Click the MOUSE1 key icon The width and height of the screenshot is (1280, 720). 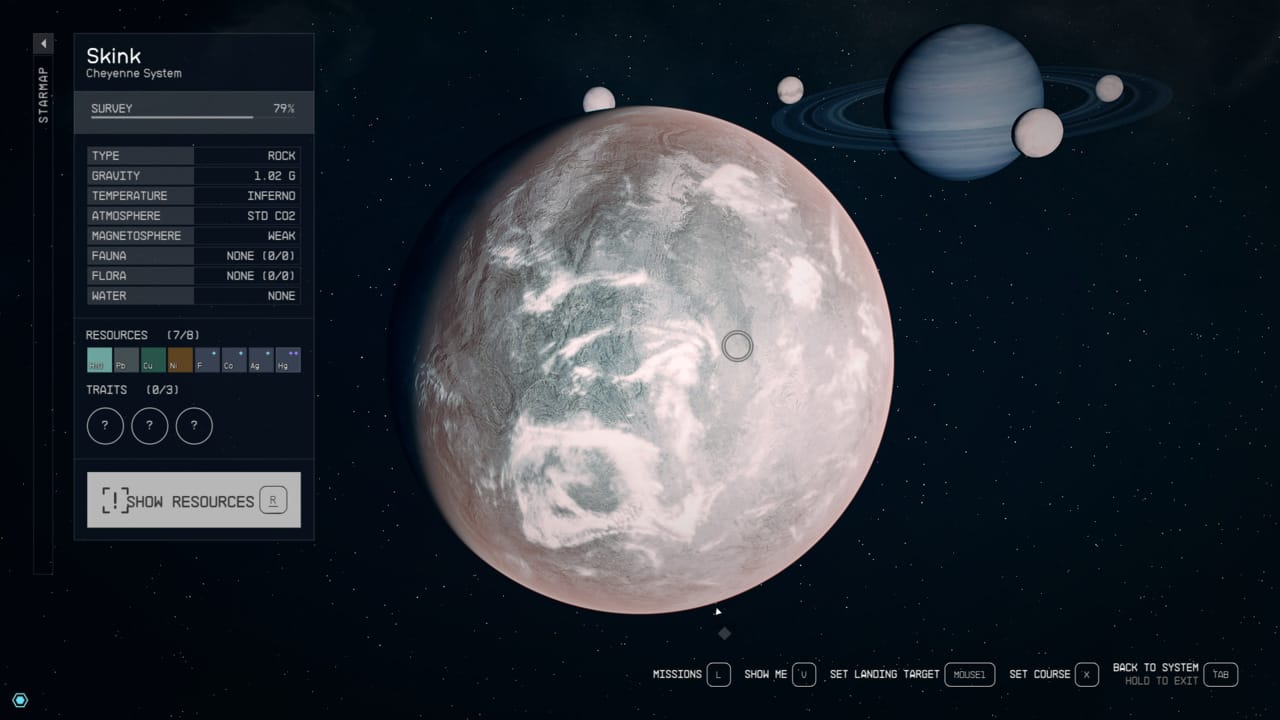click(970, 675)
